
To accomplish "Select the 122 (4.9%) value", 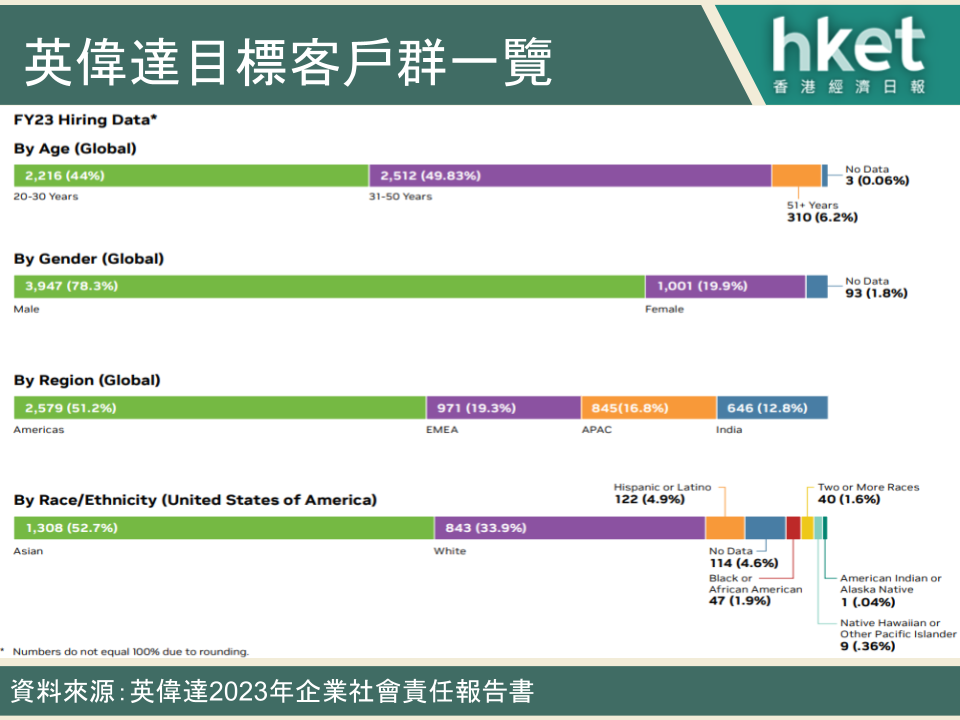I will click(650, 500).
